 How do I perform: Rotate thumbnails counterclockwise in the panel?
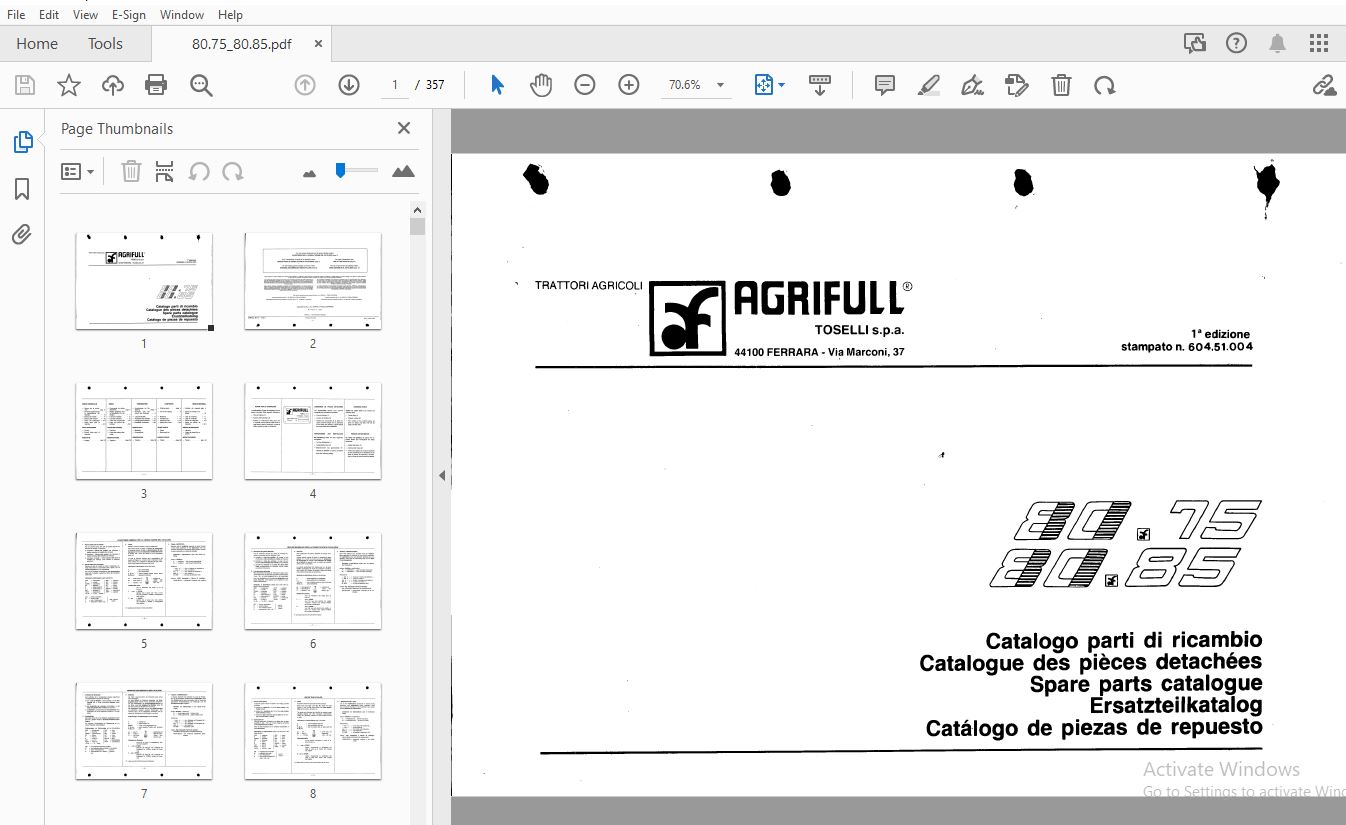[199, 172]
